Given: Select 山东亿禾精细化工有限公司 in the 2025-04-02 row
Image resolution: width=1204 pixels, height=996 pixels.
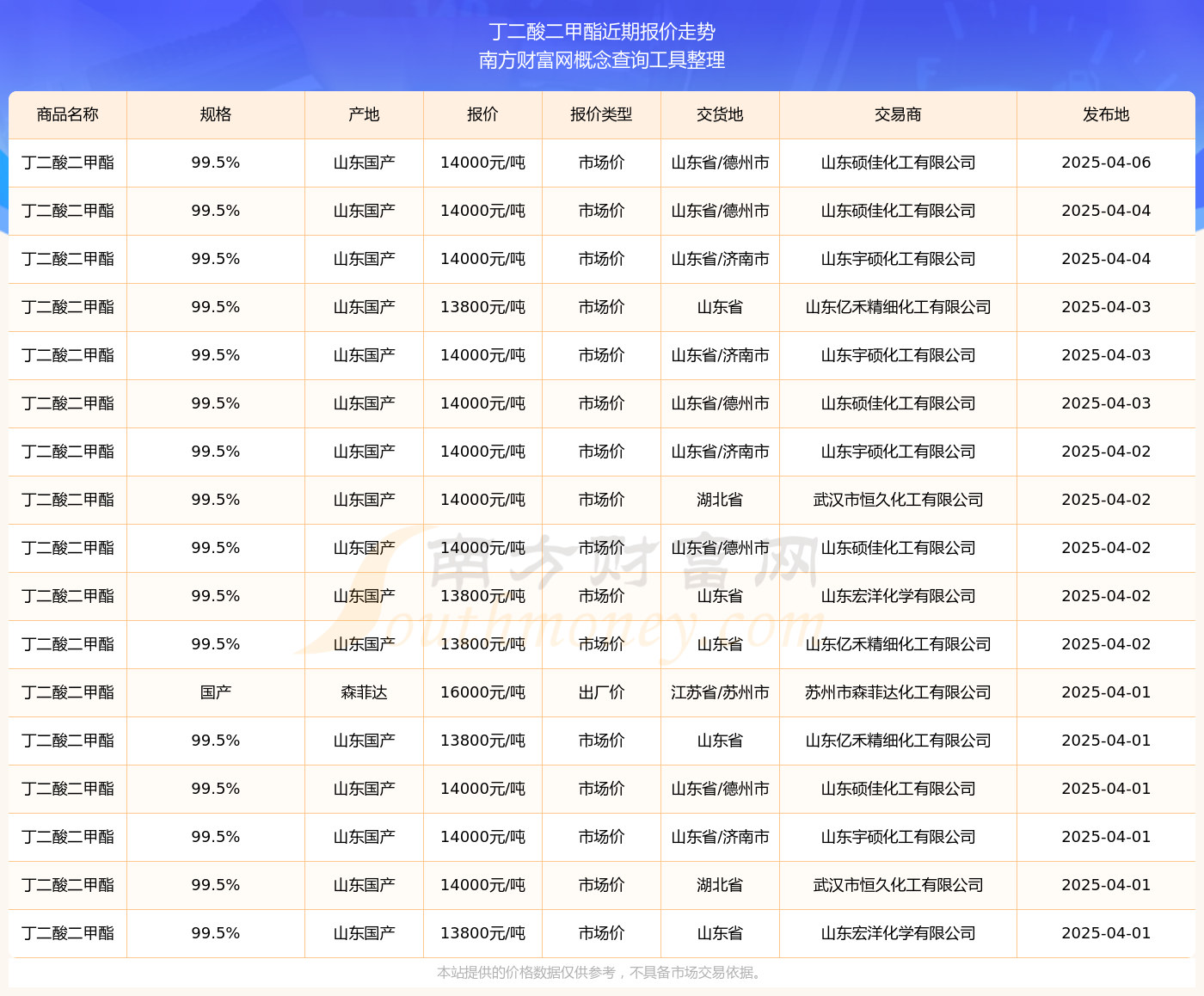Looking at the screenshot, I should click(898, 644).
